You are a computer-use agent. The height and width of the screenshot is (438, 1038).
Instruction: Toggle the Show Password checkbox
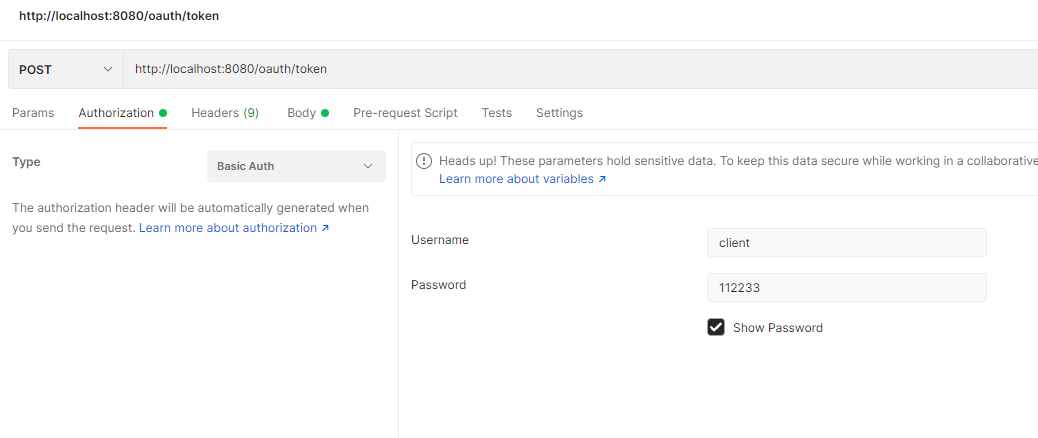pos(716,327)
